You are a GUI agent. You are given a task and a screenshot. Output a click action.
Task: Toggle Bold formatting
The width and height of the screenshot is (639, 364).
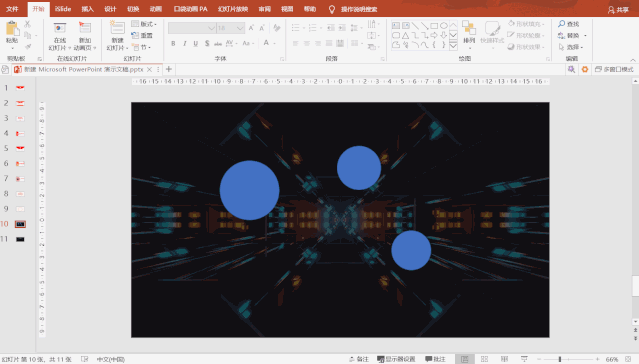(173, 43)
